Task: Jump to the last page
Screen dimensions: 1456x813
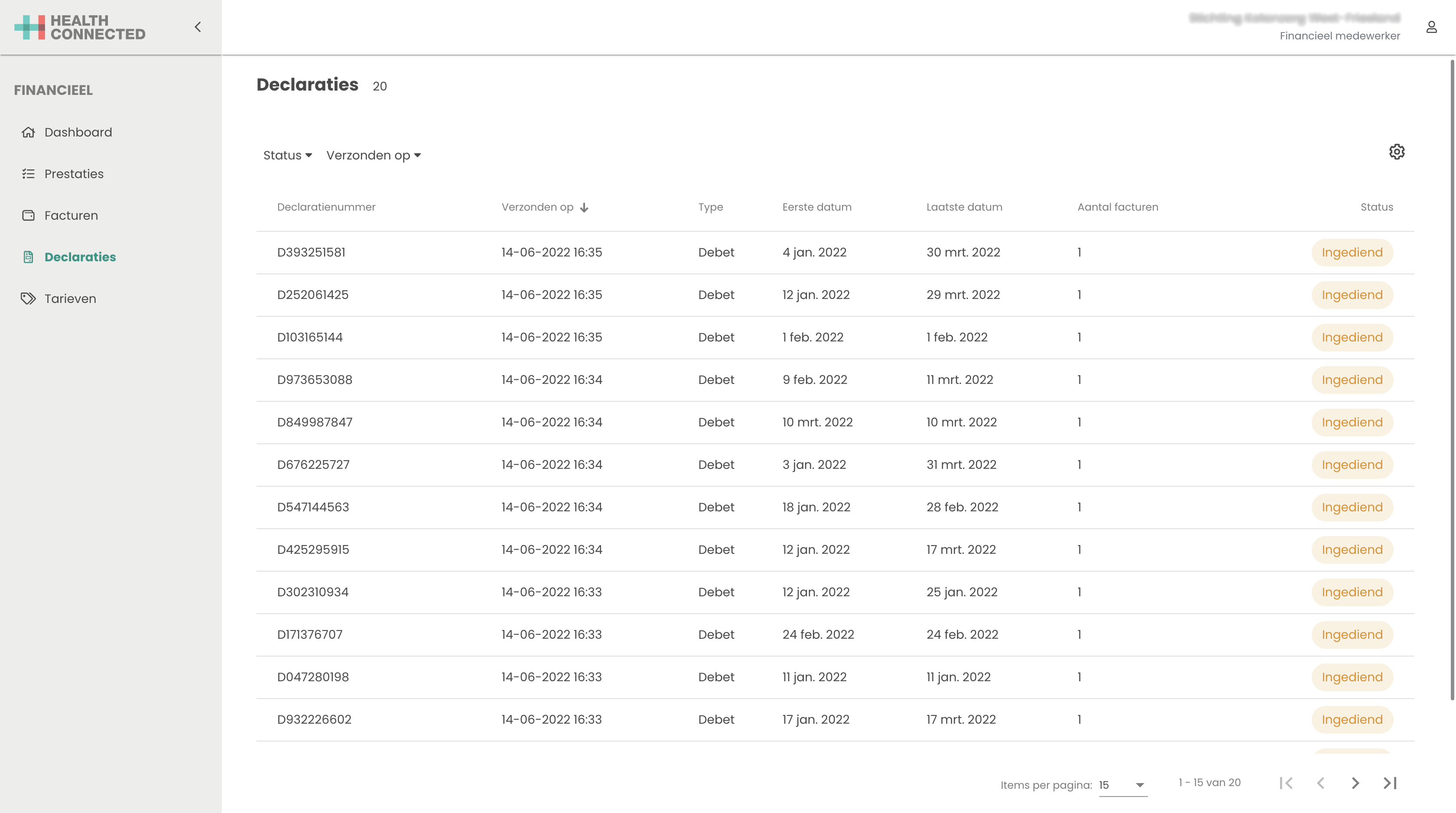Action: pyautogui.click(x=1390, y=783)
